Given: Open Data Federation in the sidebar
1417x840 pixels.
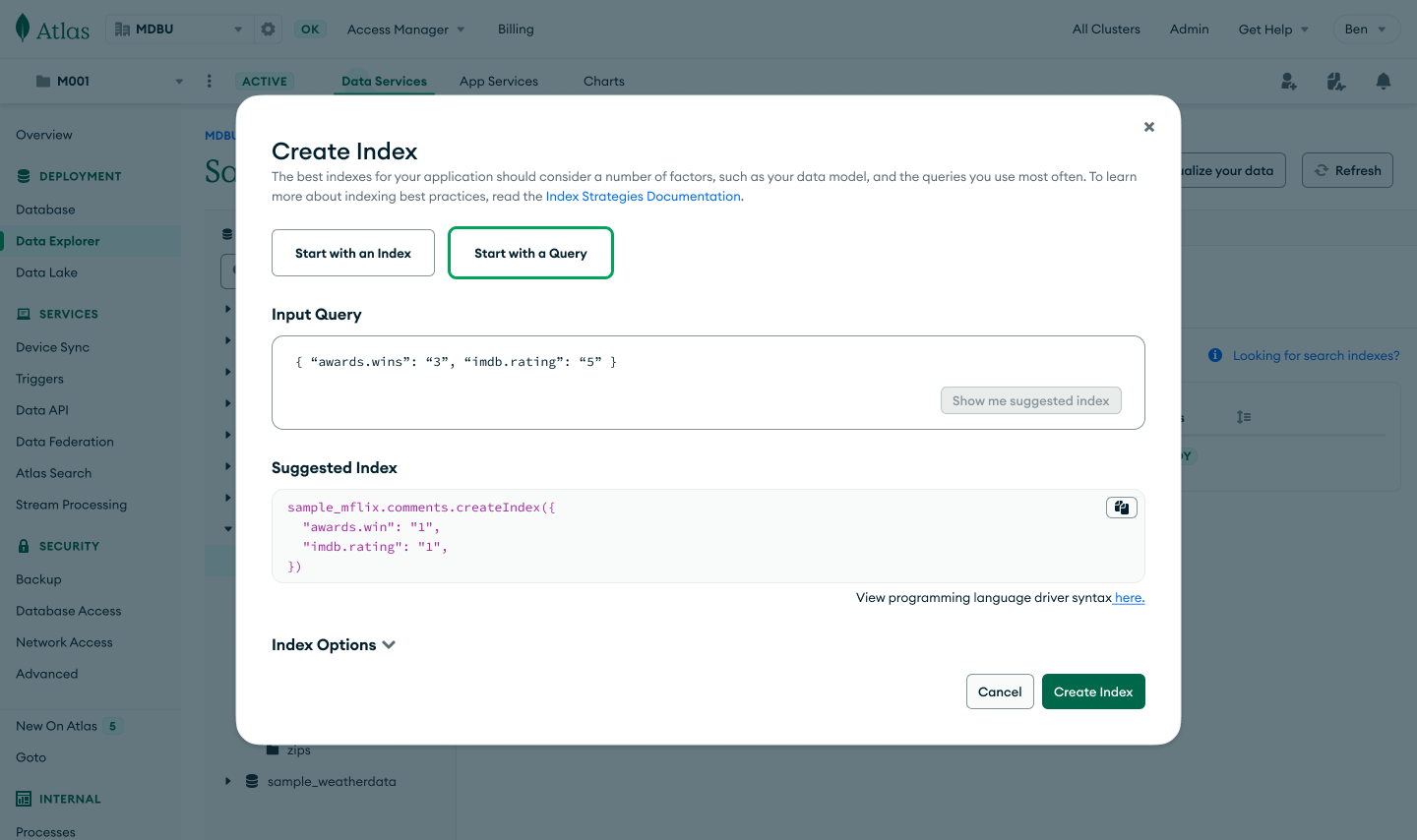Looking at the screenshot, I should (65, 442).
